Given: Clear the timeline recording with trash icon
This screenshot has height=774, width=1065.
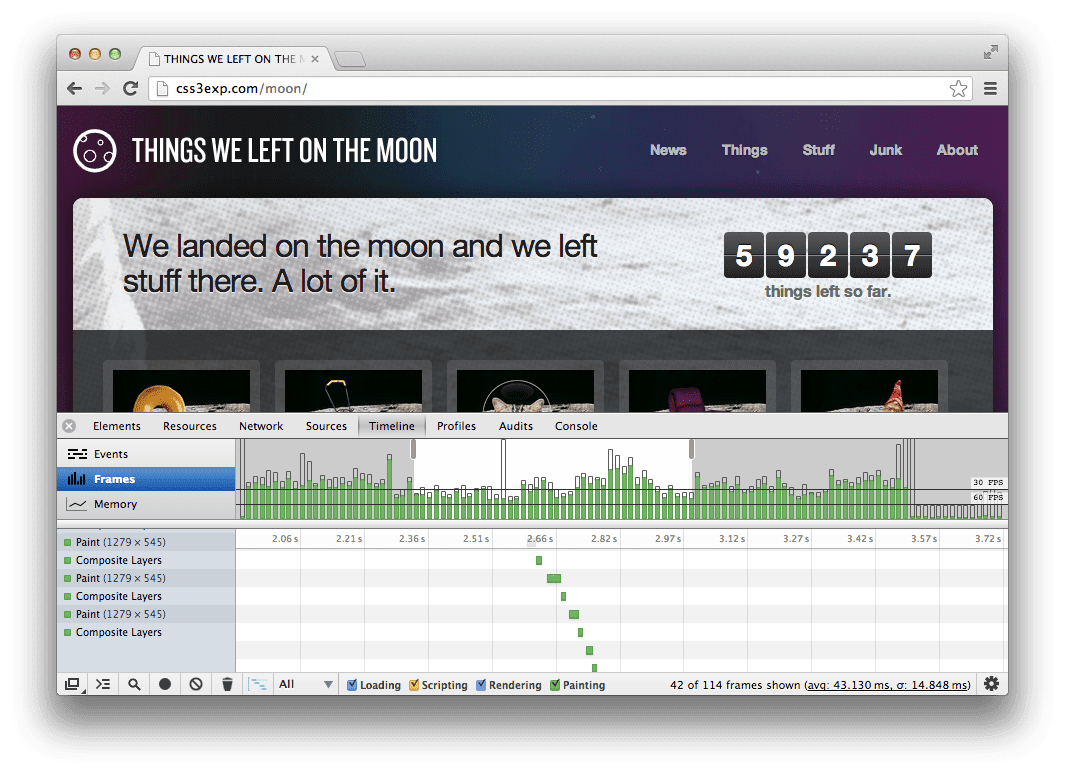Looking at the screenshot, I should pos(227,684).
